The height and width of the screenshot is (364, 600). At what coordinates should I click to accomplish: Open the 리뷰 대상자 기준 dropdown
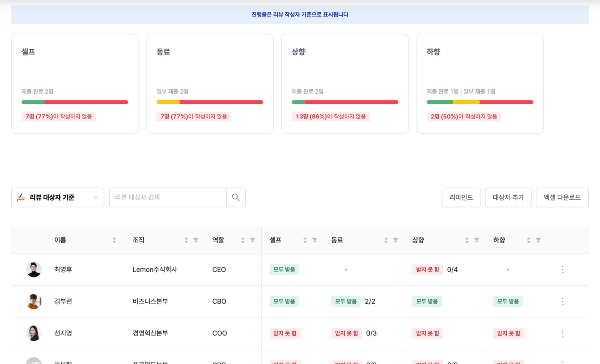click(57, 197)
